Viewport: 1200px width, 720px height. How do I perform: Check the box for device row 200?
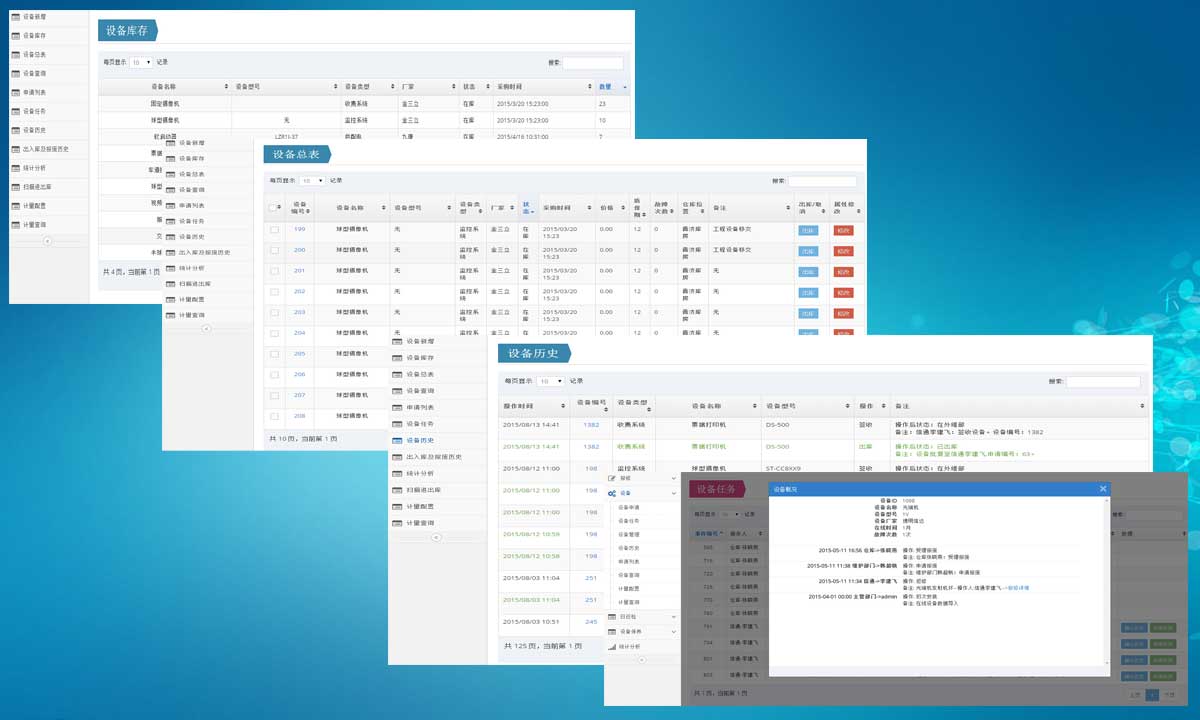coord(274,250)
